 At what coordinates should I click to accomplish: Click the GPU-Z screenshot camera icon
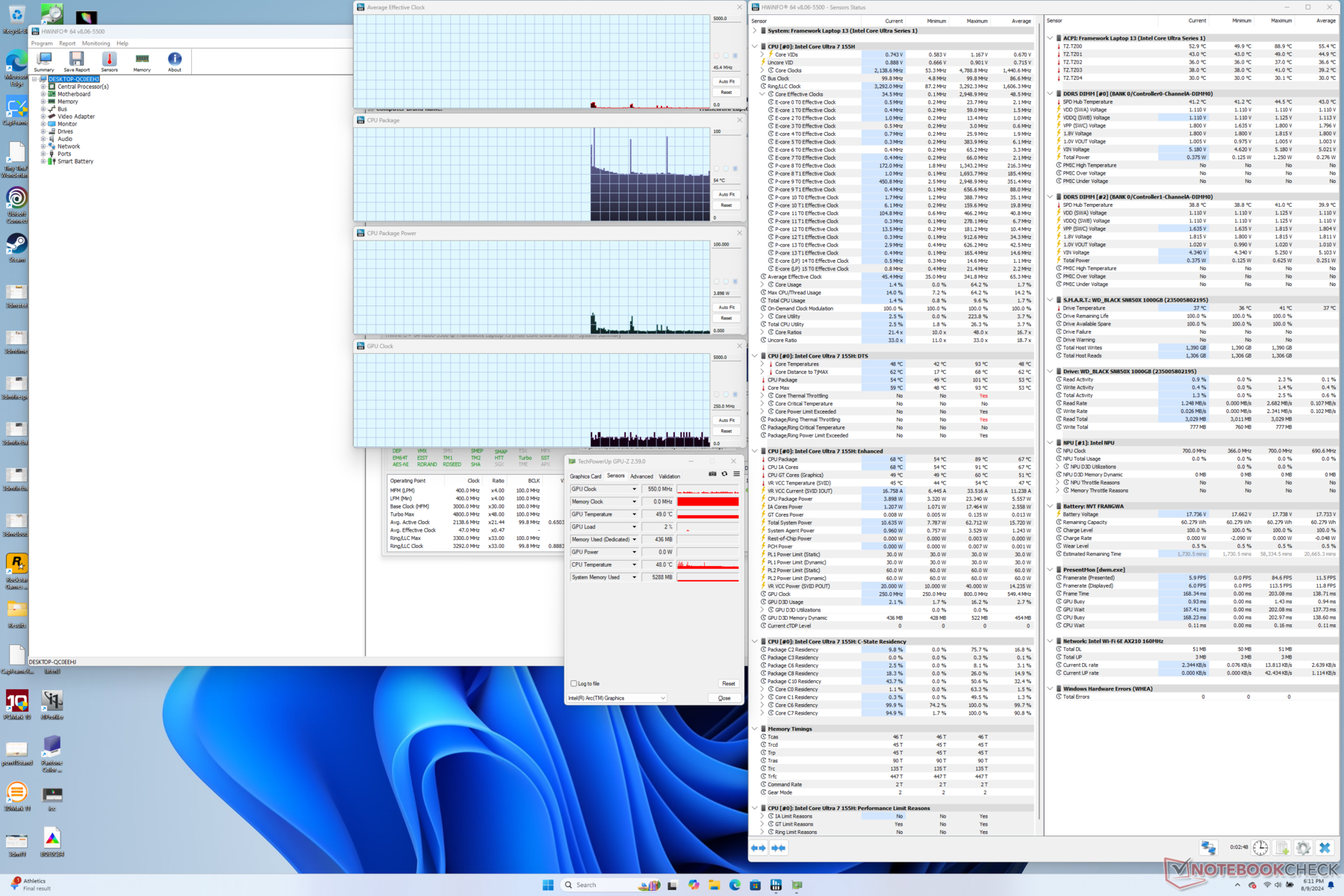712,474
